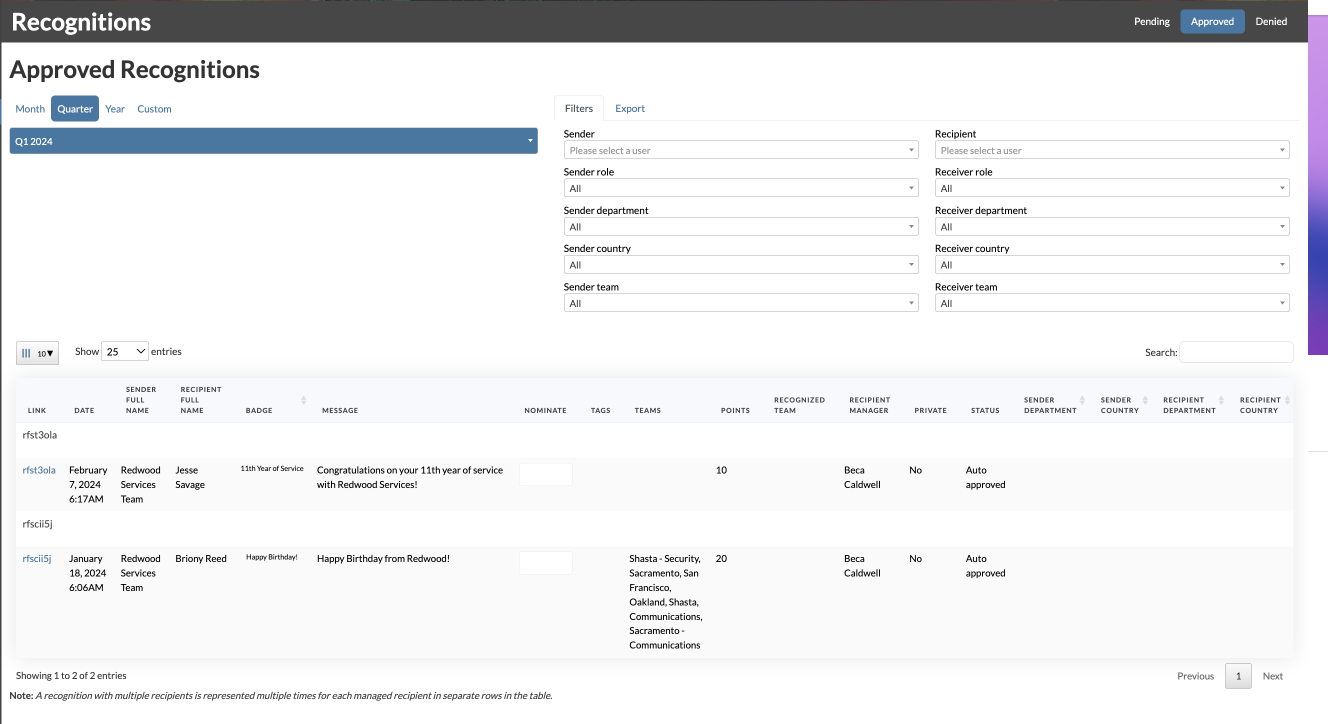Go to the Previous page

1195,676
